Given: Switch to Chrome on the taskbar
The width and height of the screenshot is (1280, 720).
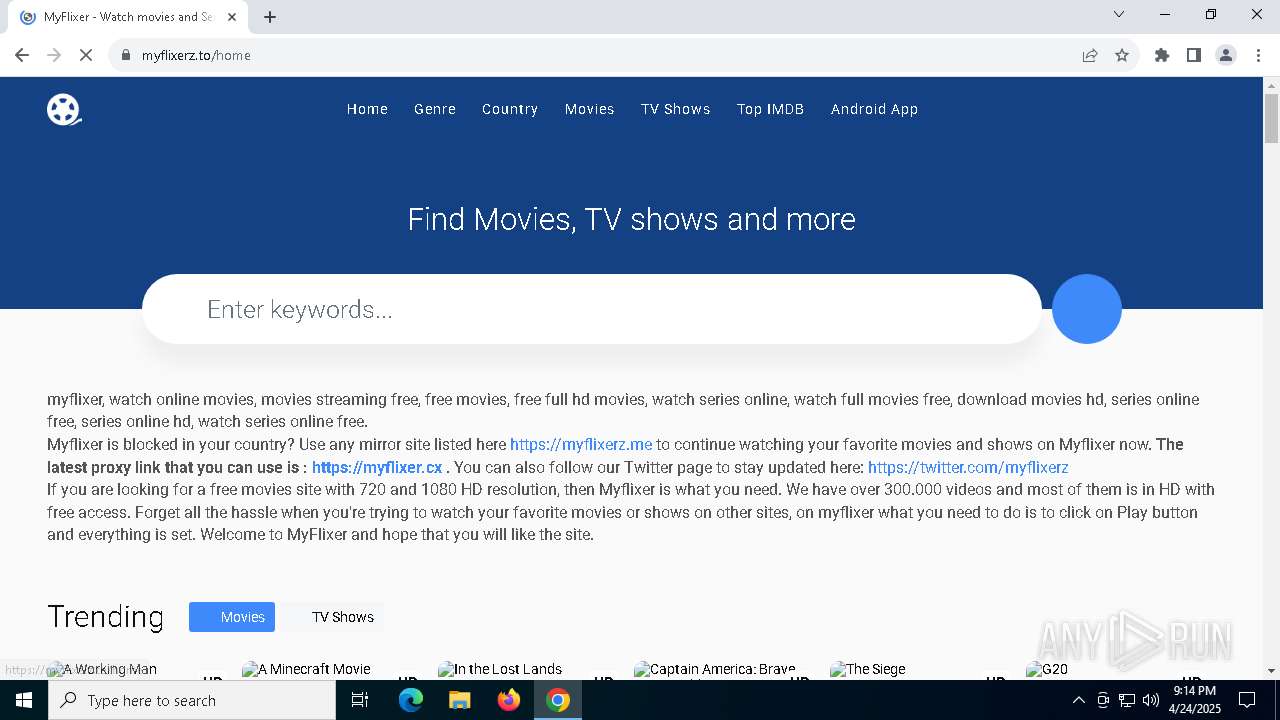Looking at the screenshot, I should pyautogui.click(x=558, y=700).
